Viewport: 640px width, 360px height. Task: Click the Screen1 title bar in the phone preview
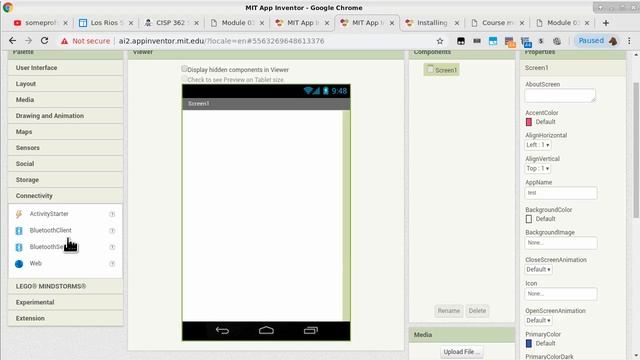[x=266, y=104]
